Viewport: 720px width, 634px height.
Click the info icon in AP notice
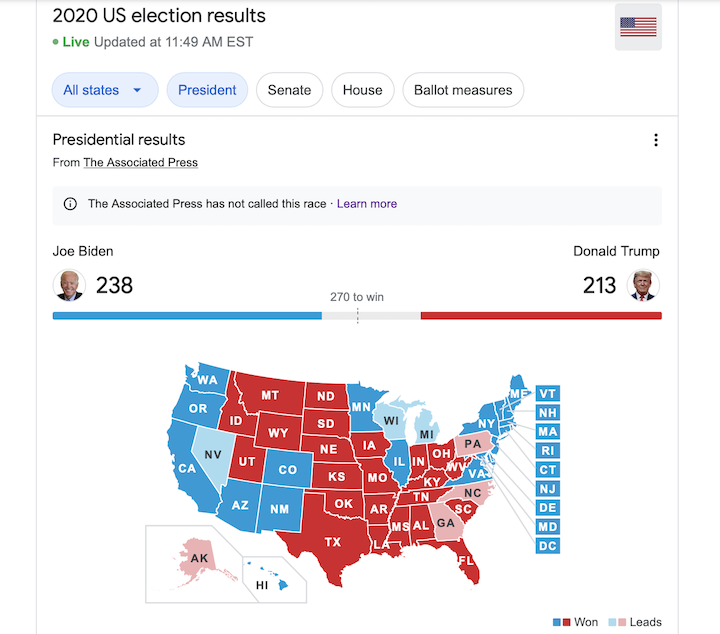pos(70,204)
